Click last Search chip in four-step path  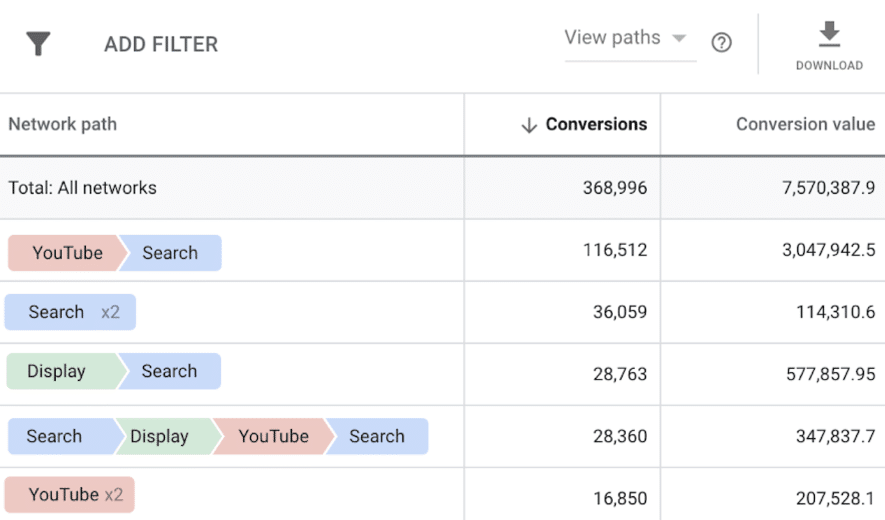378,436
